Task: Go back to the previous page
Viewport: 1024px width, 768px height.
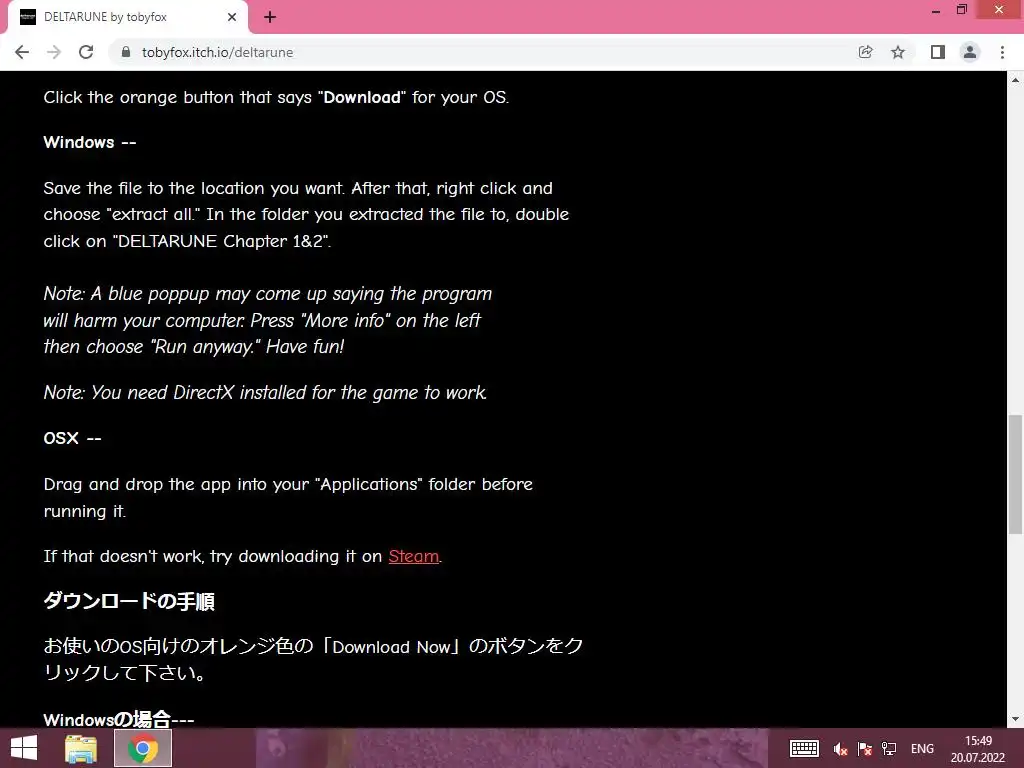Action: coord(22,52)
